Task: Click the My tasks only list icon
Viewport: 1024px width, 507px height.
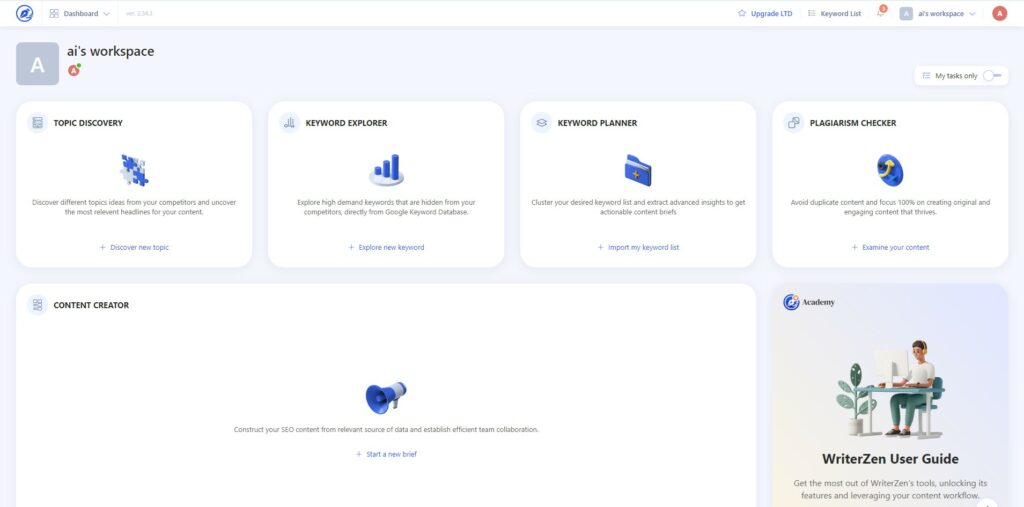Action: coord(926,76)
